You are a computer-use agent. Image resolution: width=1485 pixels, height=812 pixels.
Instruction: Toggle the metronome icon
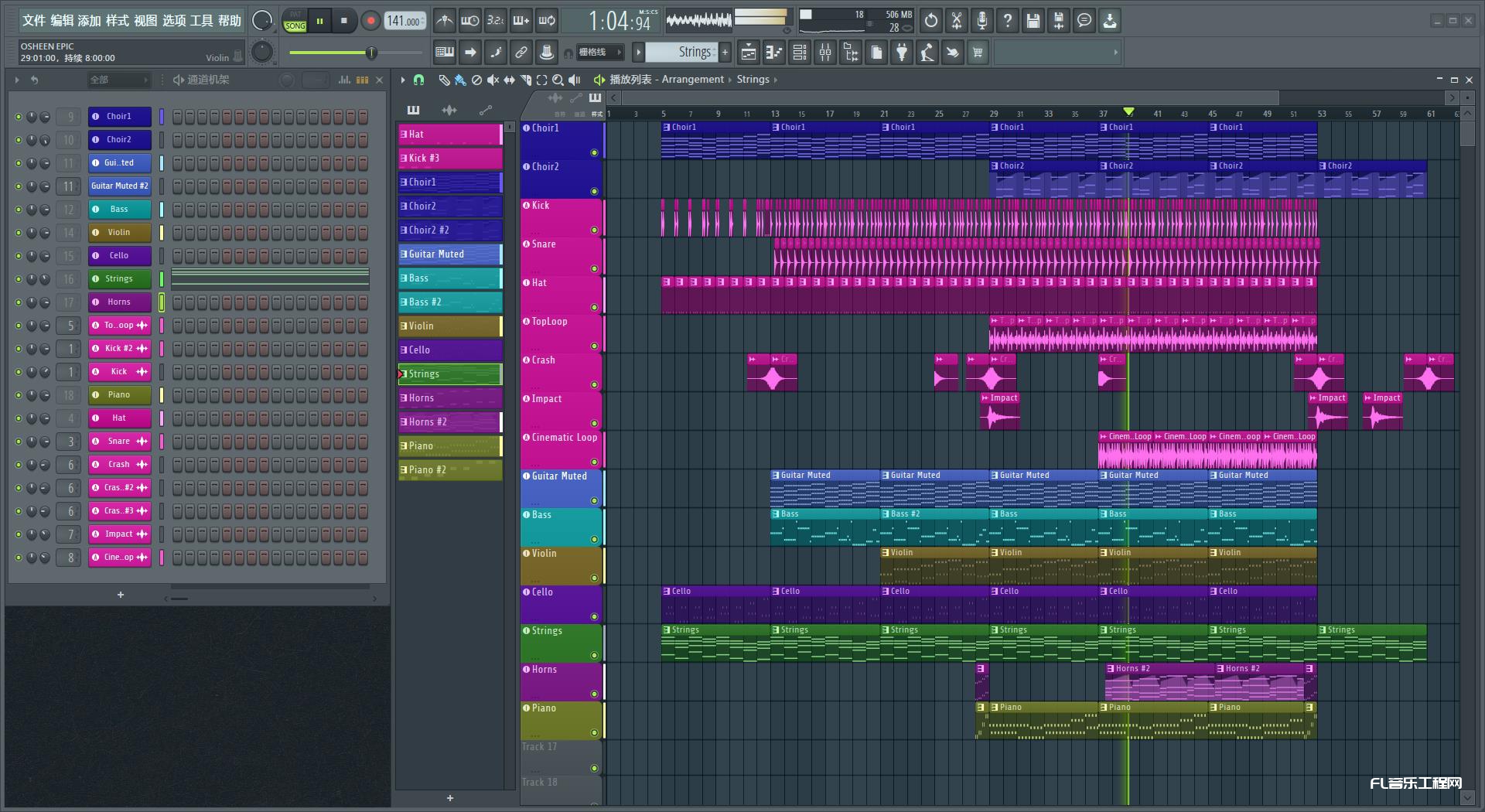tap(444, 21)
